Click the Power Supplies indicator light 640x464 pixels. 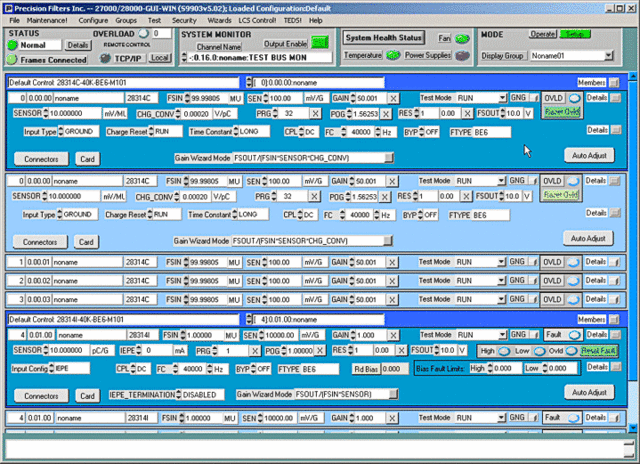(x=462, y=55)
